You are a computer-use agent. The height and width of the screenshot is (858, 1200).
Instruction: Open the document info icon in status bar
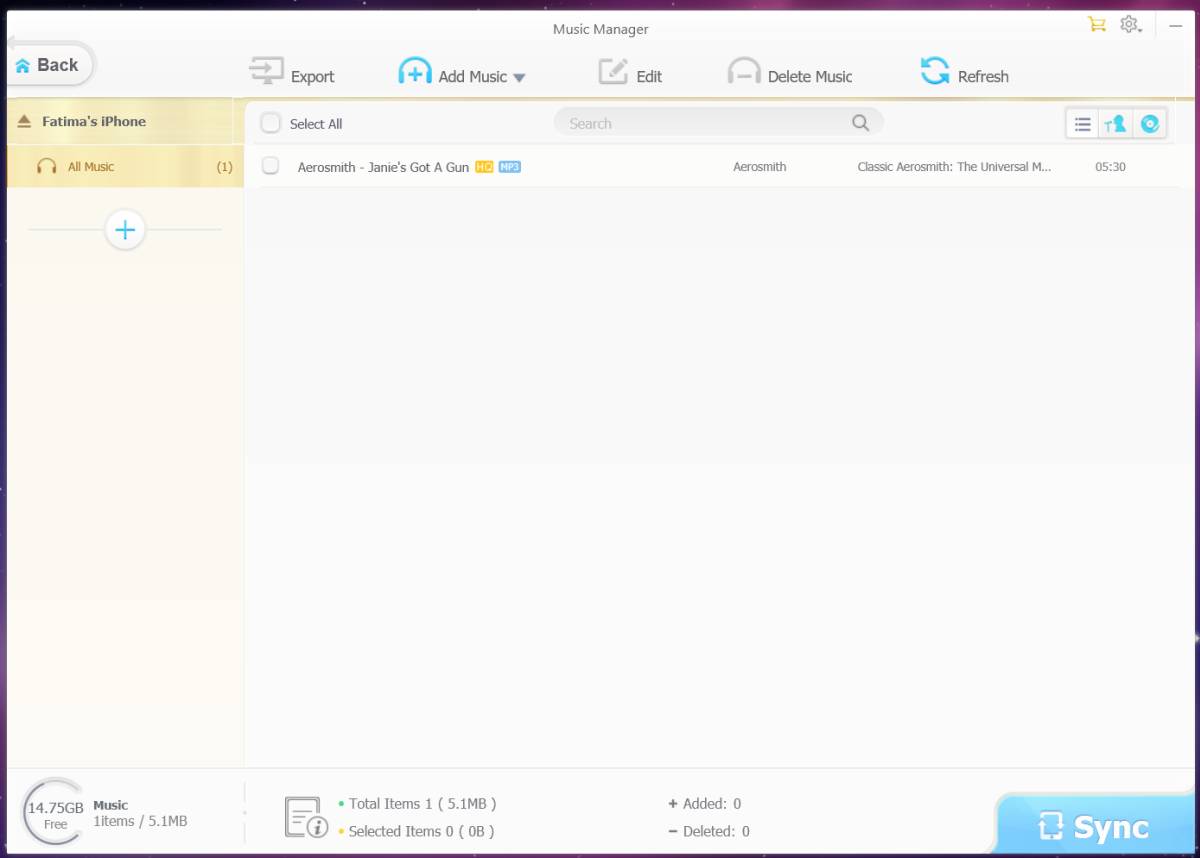pos(306,817)
